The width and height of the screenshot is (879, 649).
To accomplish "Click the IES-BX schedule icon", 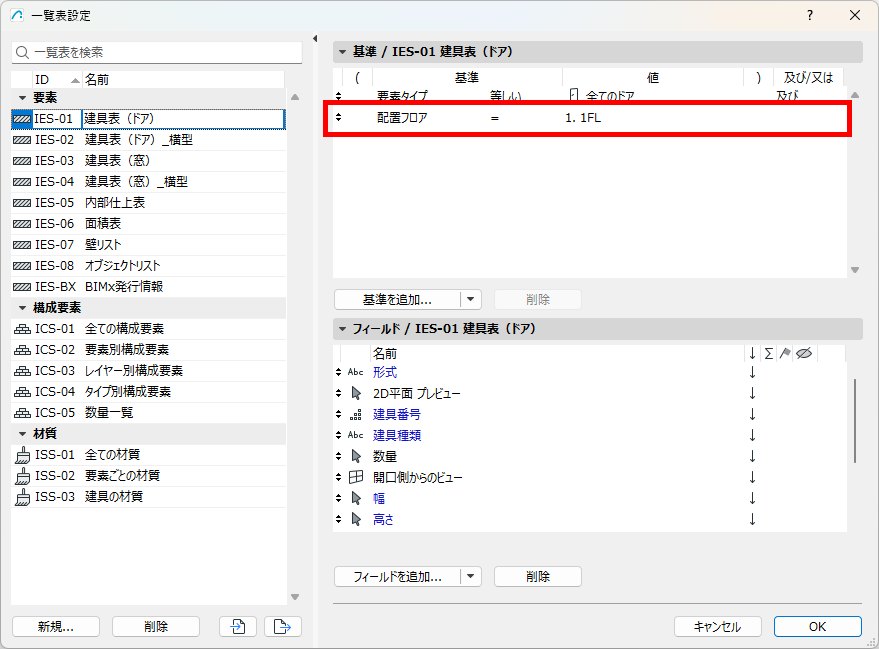I will tap(22, 287).
